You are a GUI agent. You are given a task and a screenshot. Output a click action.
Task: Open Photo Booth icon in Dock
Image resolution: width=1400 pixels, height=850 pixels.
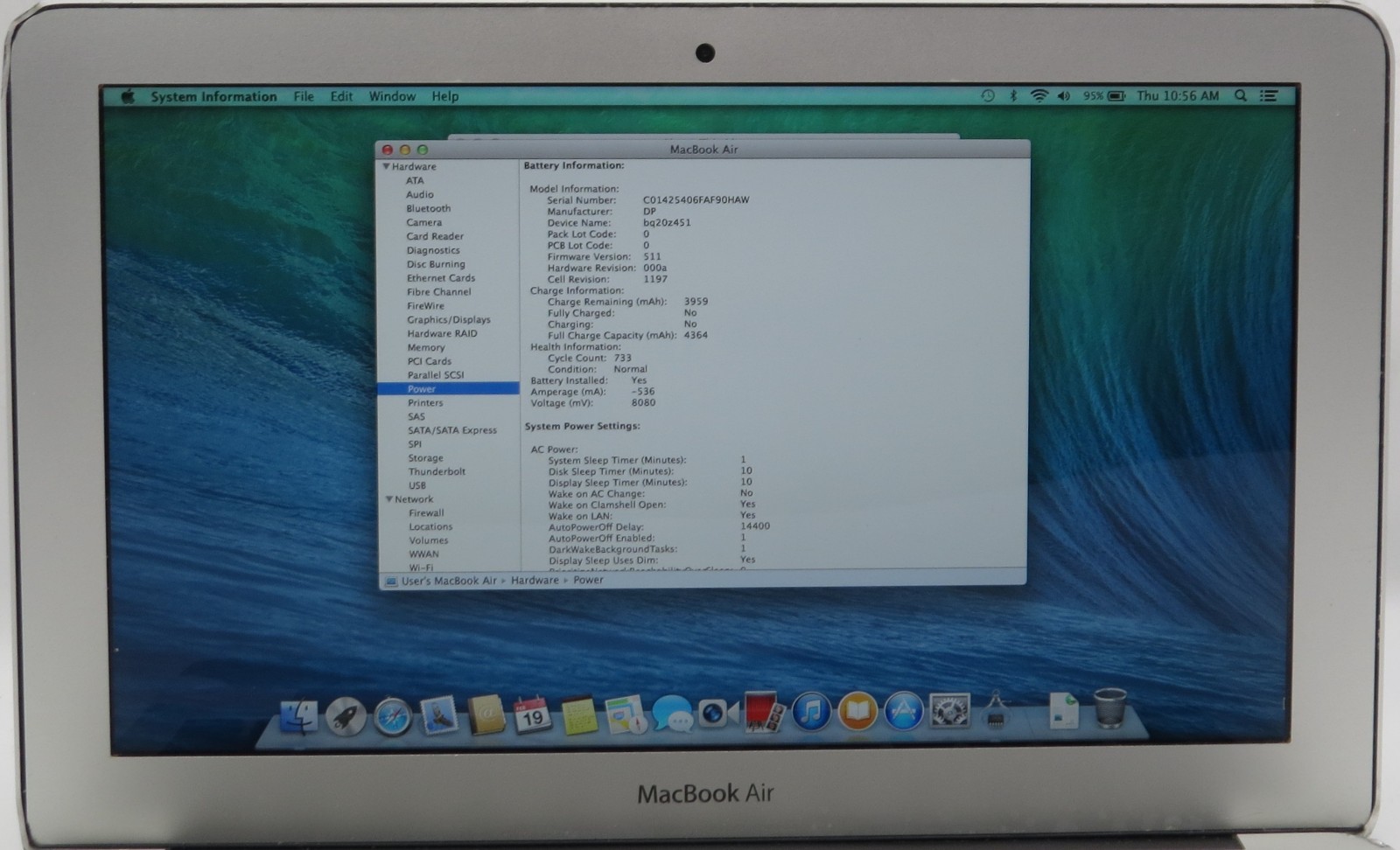(x=764, y=712)
